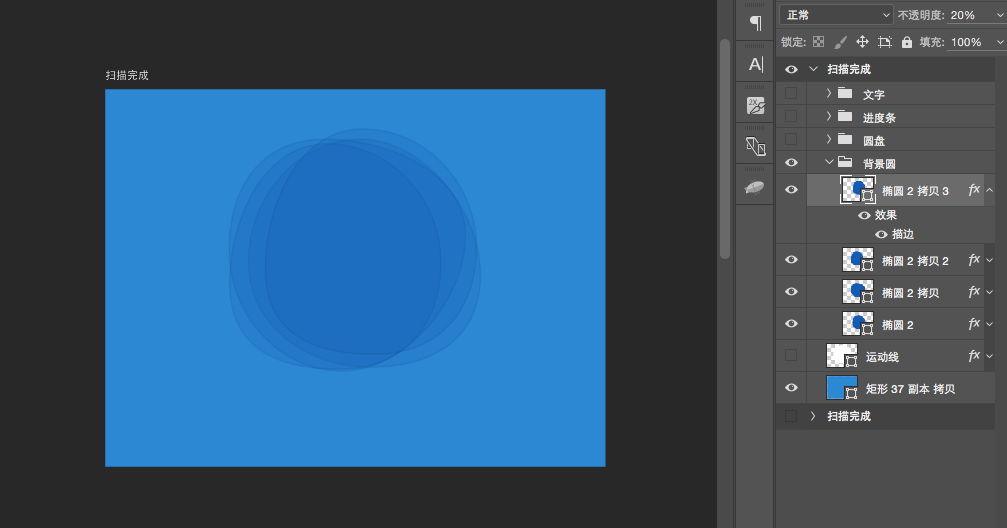The height and width of the screenshot is (528, 1007).
Task: Select thumbnail of 椭圆 2 拷贝
Action: [858, 292]
